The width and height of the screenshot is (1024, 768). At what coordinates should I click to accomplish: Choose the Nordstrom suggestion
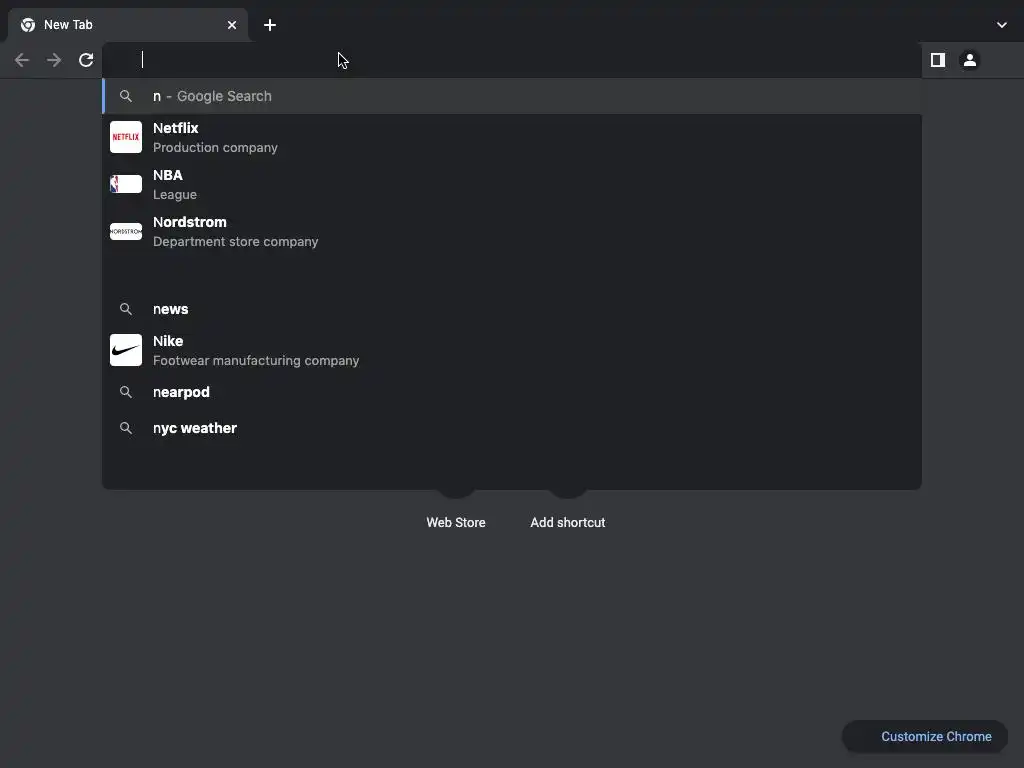[512, 231]
